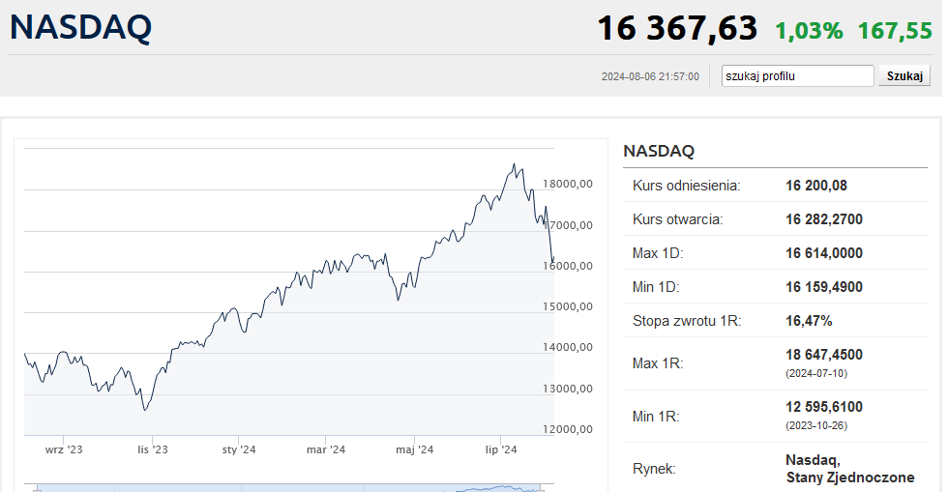Screen dimensions: 948x492
Task: Select the 'wrz '23' x-axis label
Action: [x=63, y=450]
